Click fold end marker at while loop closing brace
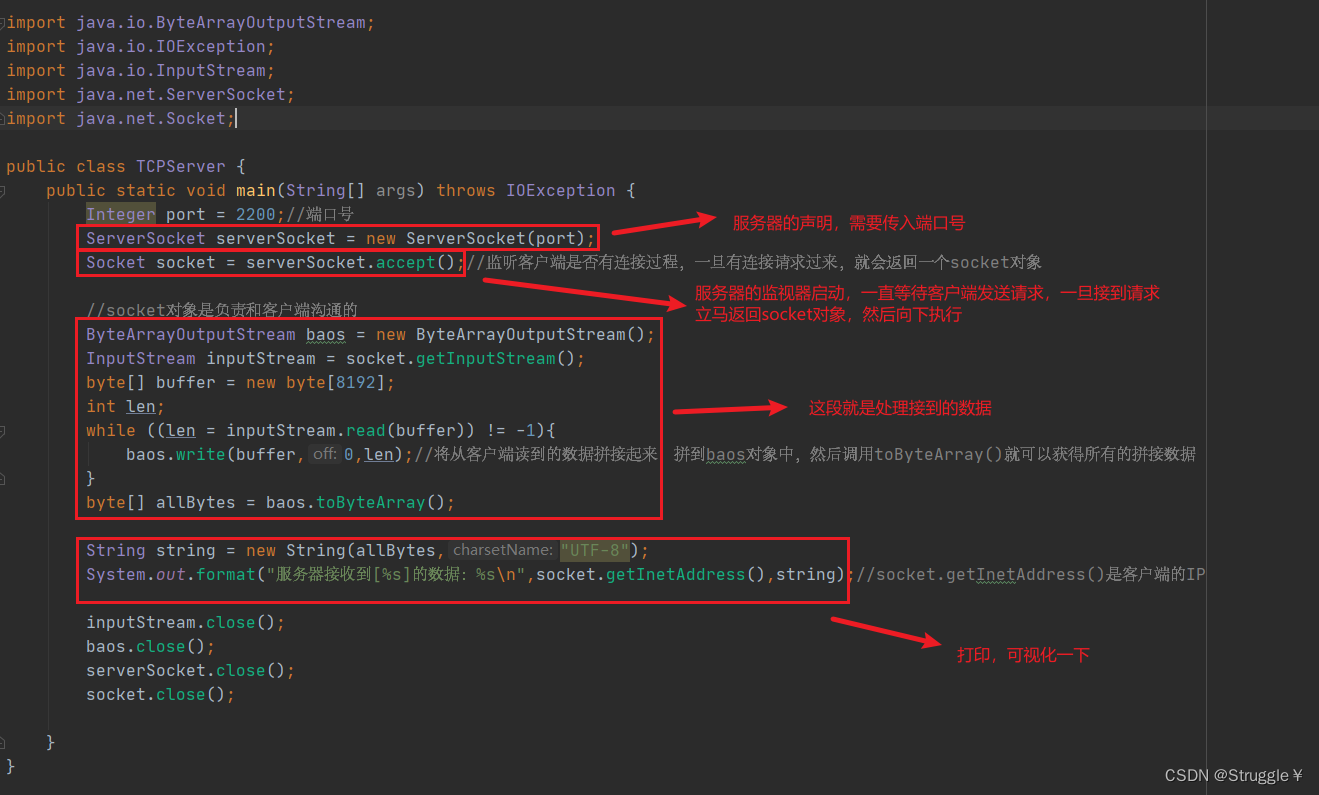This screenshot has width=1319, height=795. 2,478
